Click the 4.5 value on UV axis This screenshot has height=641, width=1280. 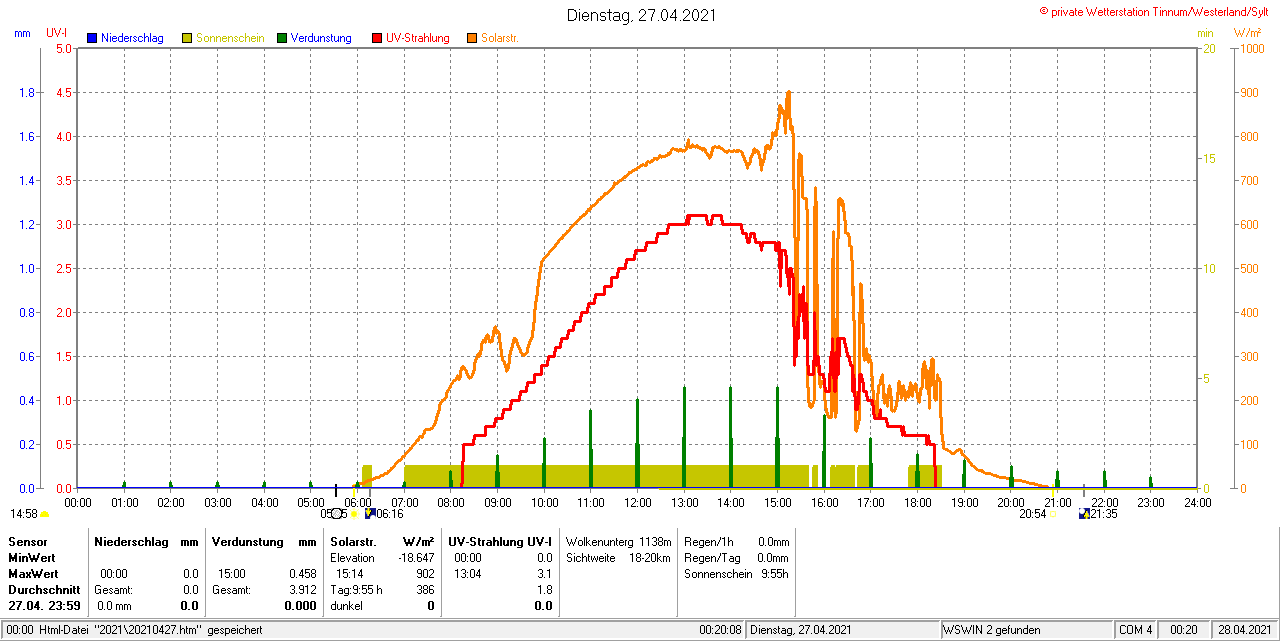(x=63, y=93)
